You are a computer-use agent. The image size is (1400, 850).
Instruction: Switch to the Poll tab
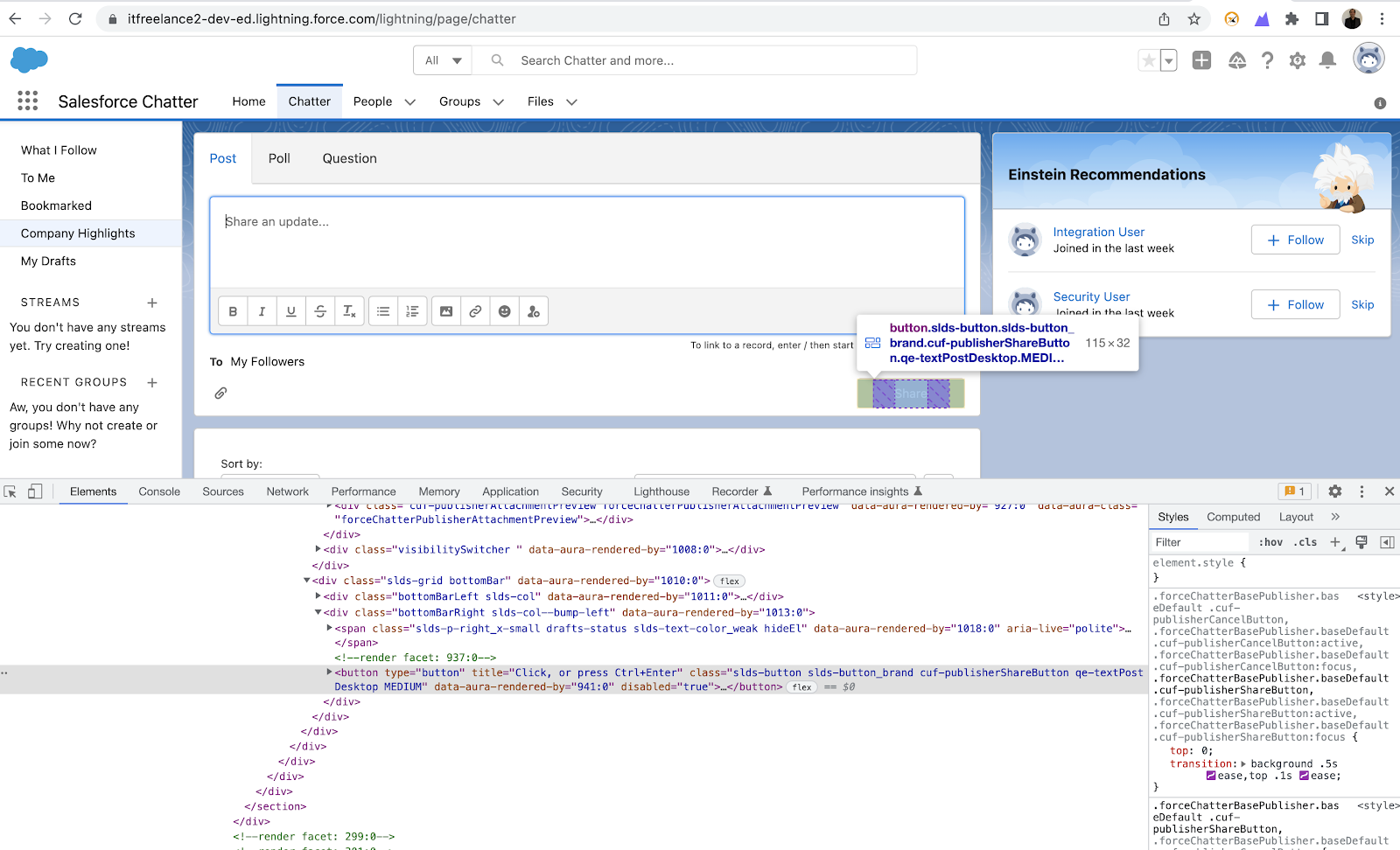point(279,158)
